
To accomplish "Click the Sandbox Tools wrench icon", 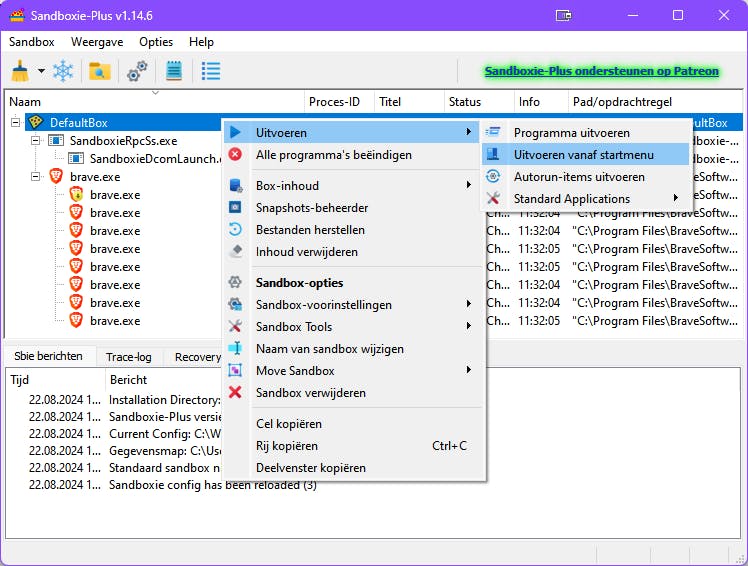I will 235,326.
